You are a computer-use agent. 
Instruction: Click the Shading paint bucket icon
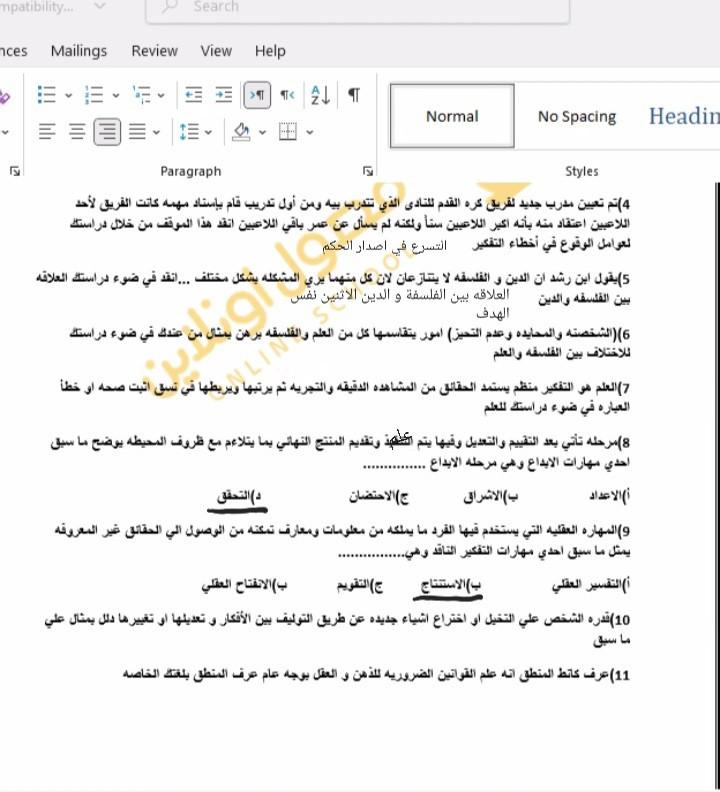(x=242, y=132)
